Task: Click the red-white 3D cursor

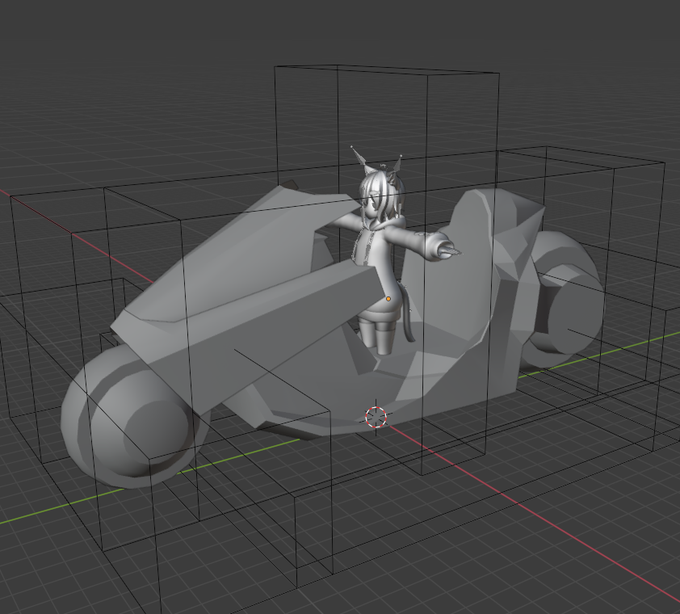Action: [x=376, y=416]
